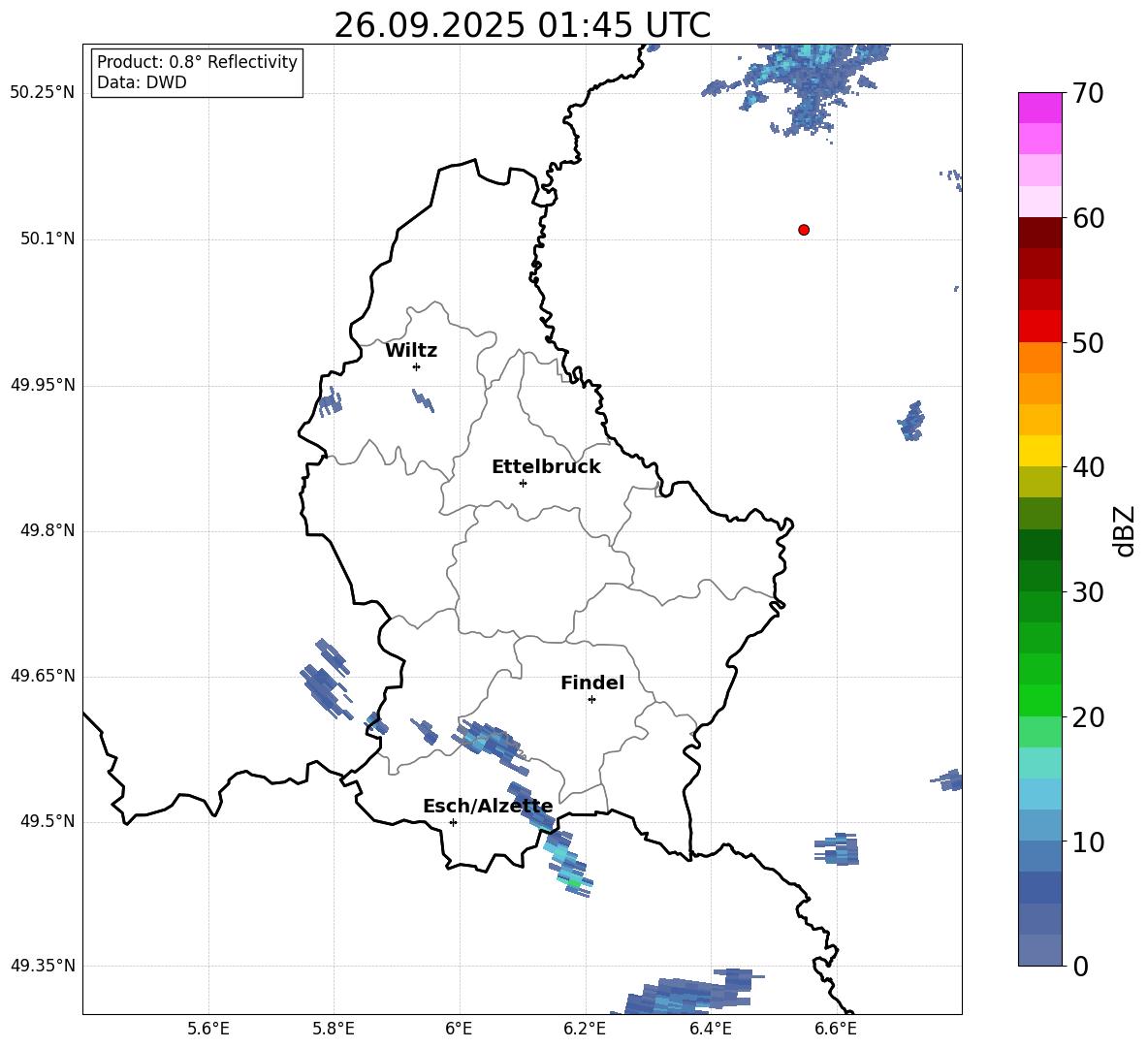
Task: Click the red dot marker on map
Action: pos(803,230)
